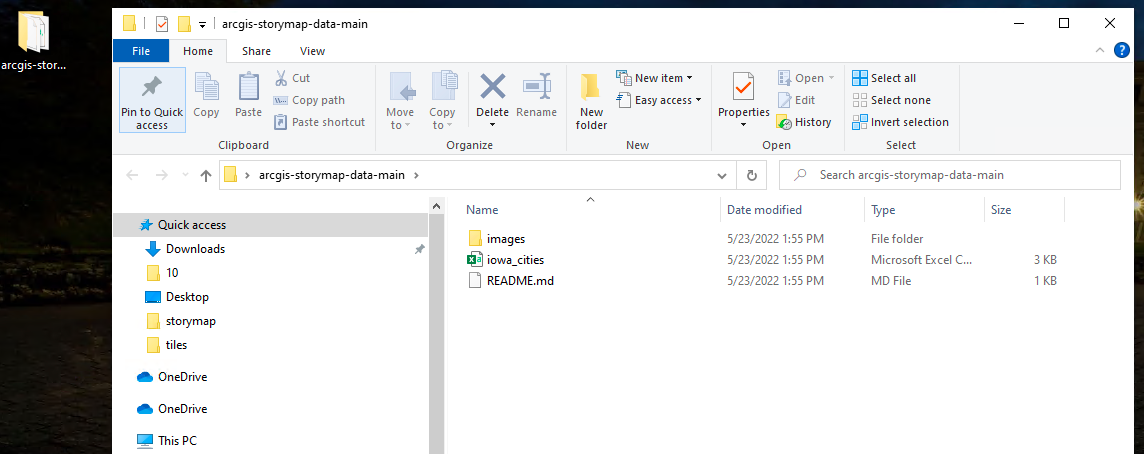
Task: Click the MD File type cell
Action: [891, 280]
